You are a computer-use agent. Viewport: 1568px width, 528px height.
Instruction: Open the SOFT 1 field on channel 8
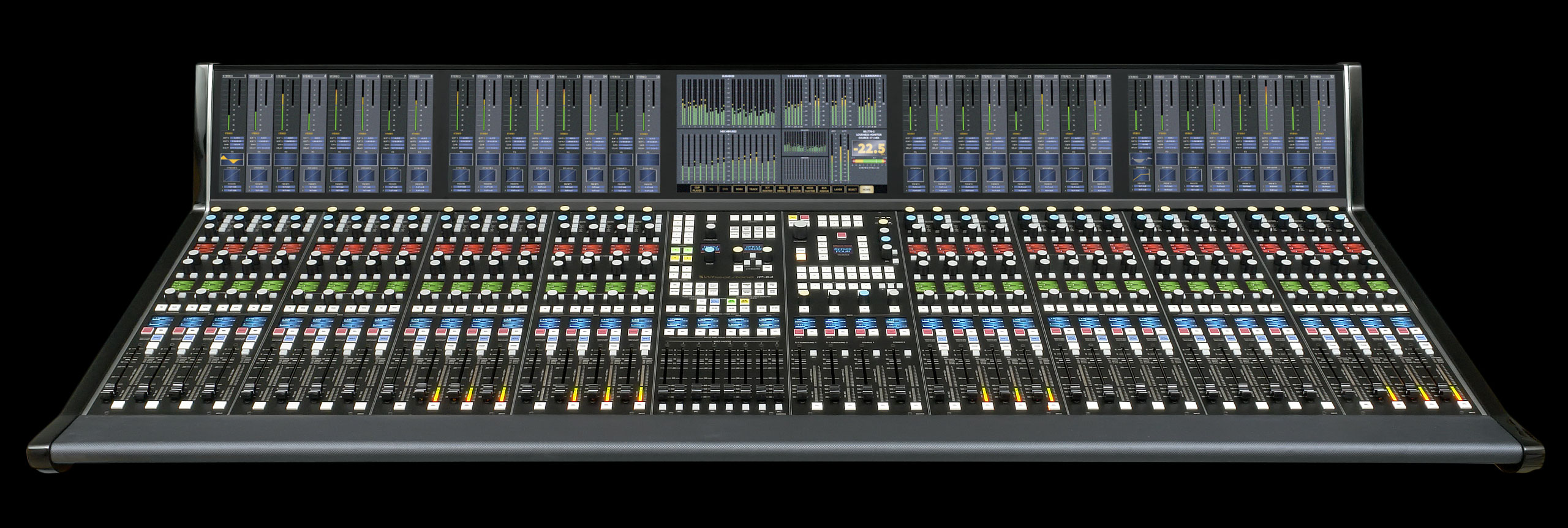pyautogui.click(x=424, y=138)
